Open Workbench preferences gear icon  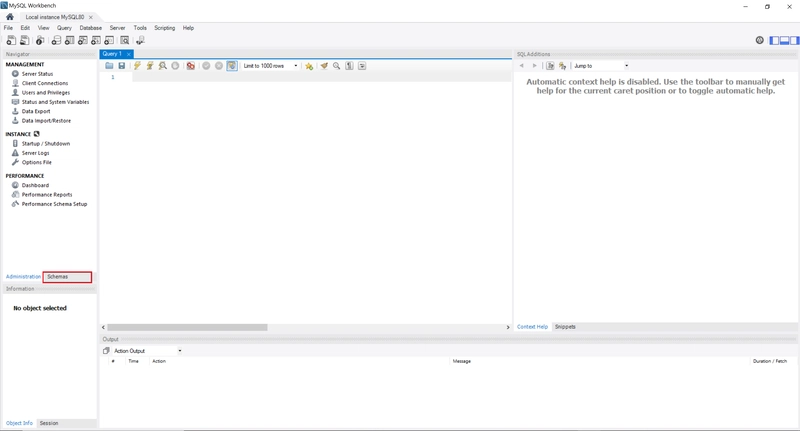(760, 40)
